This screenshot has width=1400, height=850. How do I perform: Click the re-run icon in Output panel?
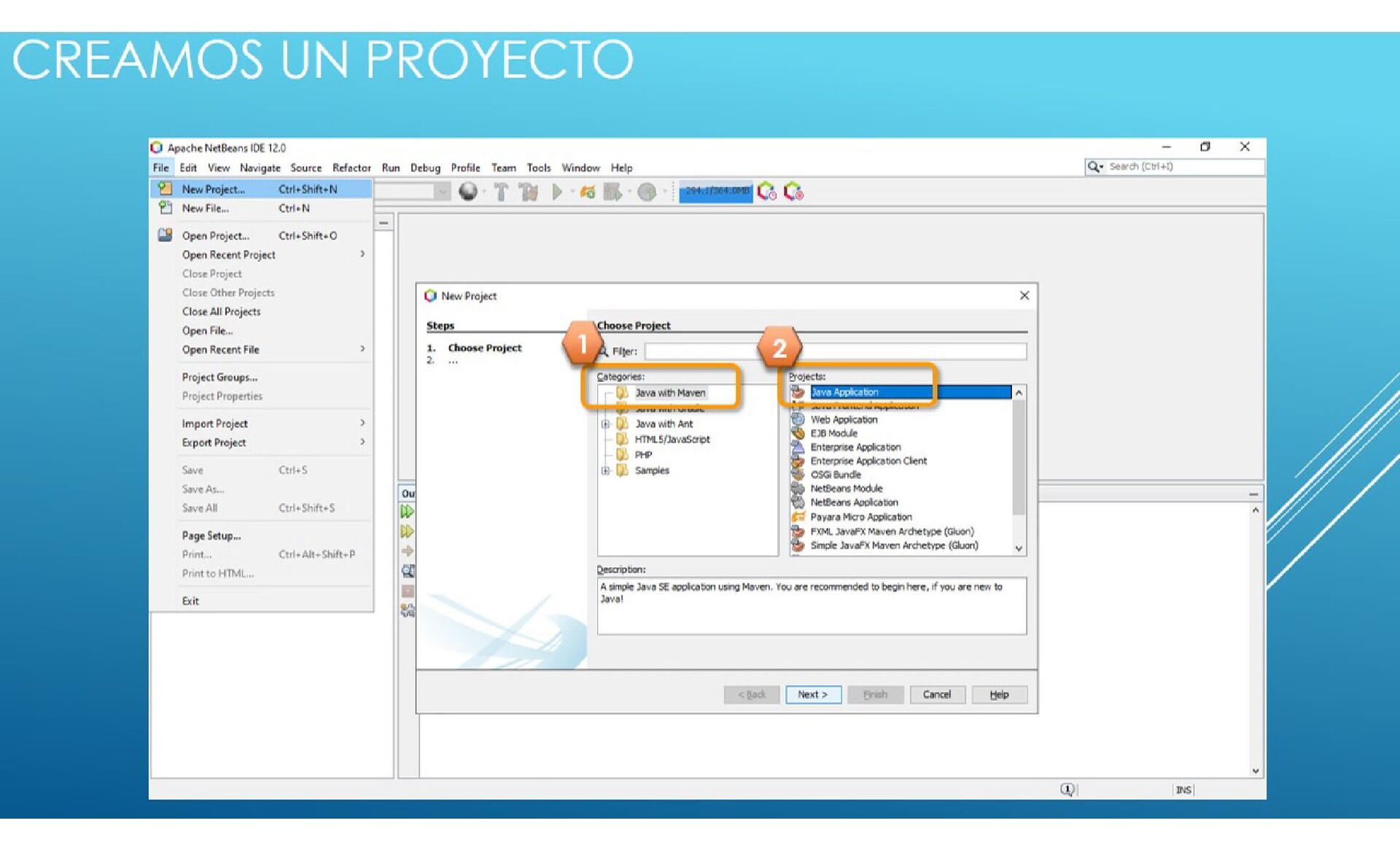coord(407,512)
